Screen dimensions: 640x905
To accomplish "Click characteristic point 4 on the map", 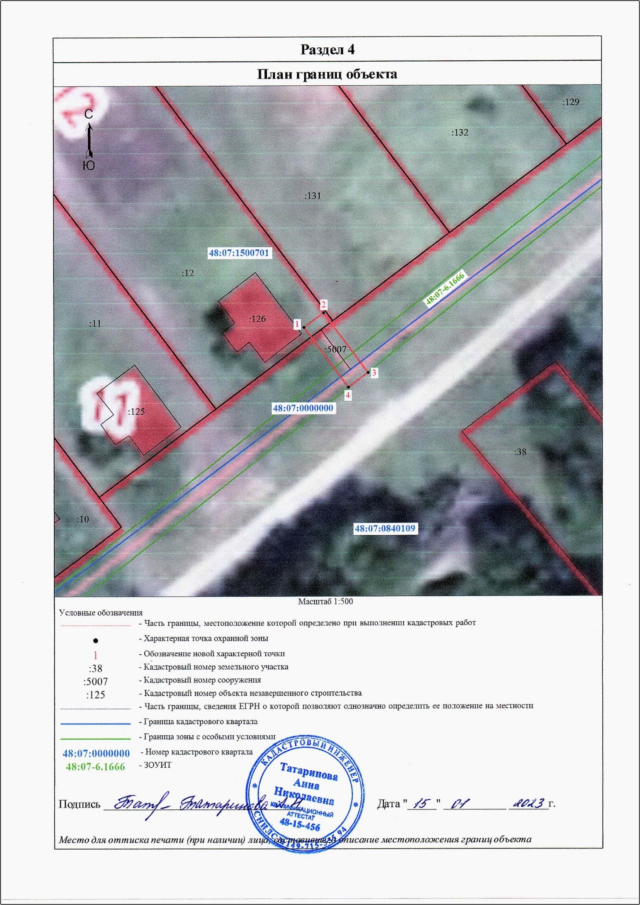I will click(x=348, y=386).
